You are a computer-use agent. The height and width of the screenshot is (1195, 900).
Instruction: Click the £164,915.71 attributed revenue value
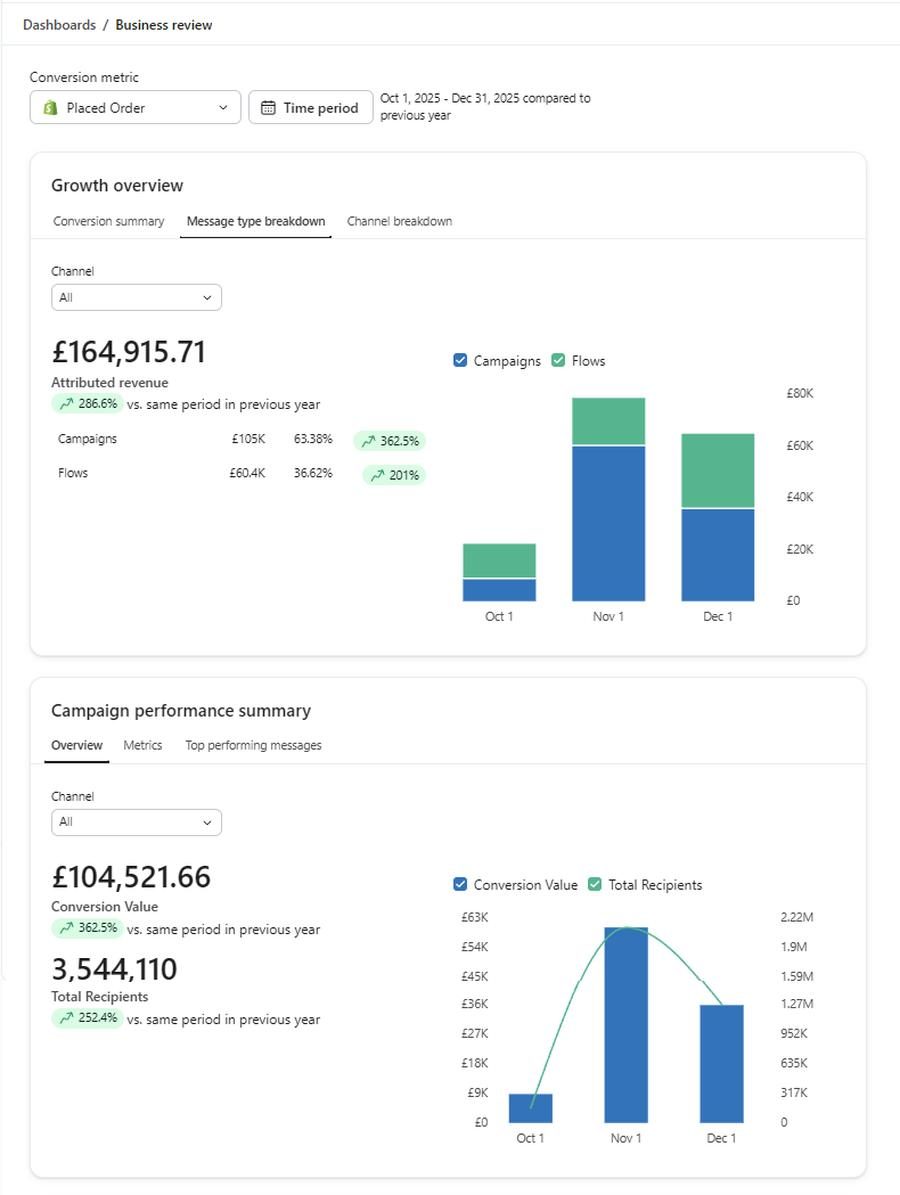[x=129, y=352]
